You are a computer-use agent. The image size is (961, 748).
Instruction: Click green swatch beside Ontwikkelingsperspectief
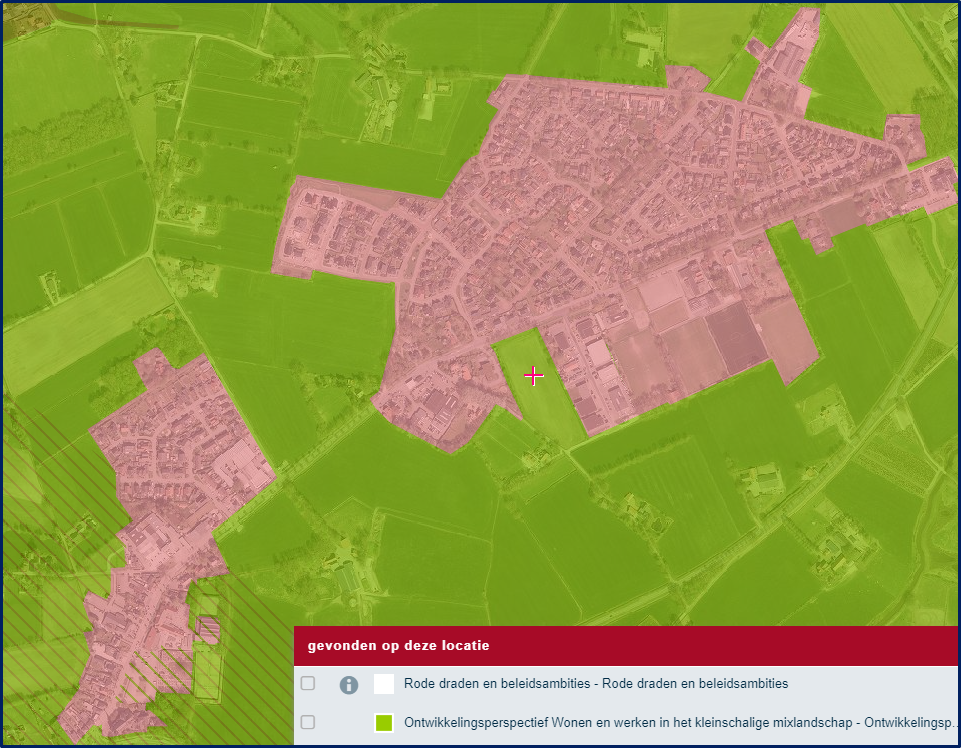384,723
